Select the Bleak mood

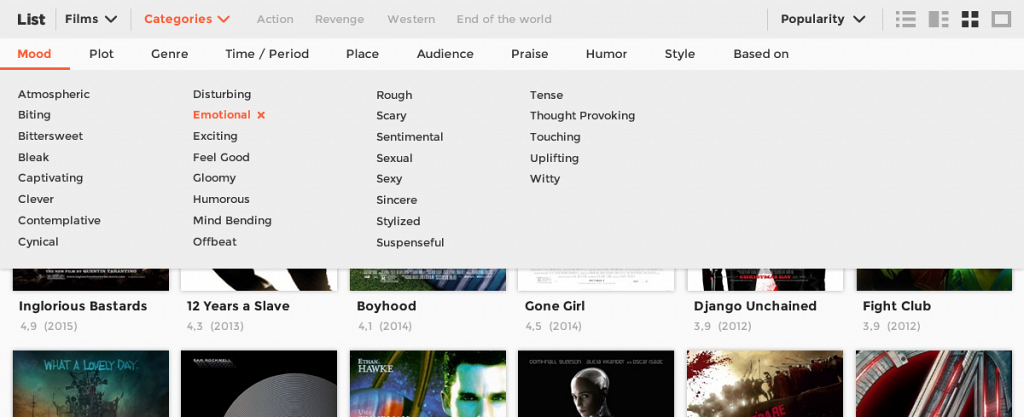[x=33, y=157]
